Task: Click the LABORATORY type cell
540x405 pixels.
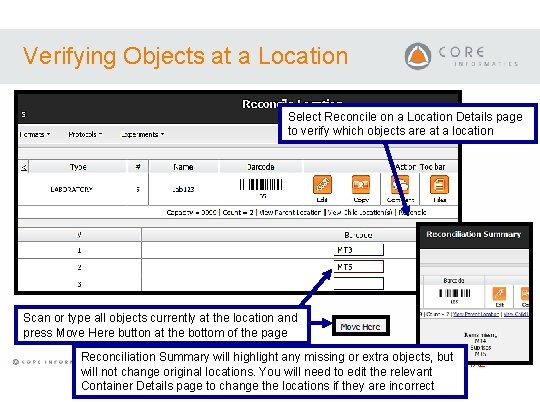Action: point(71,189)
